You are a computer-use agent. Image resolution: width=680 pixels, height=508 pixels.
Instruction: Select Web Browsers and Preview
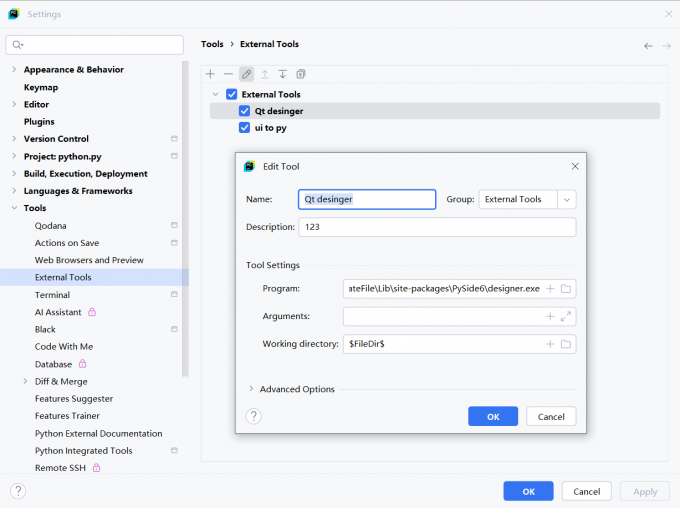tap(89, 260)
